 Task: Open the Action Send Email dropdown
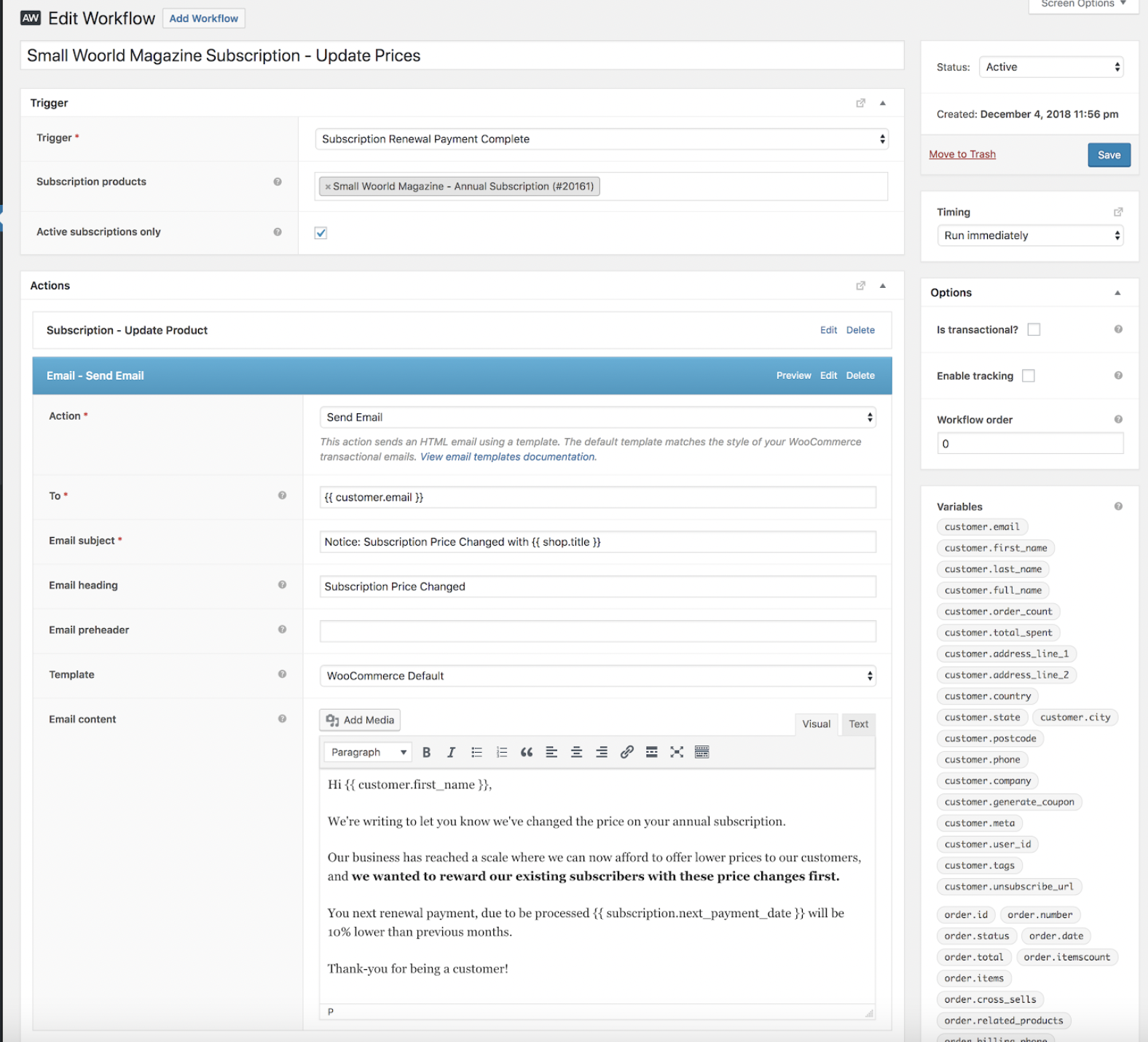coord(598,418)
